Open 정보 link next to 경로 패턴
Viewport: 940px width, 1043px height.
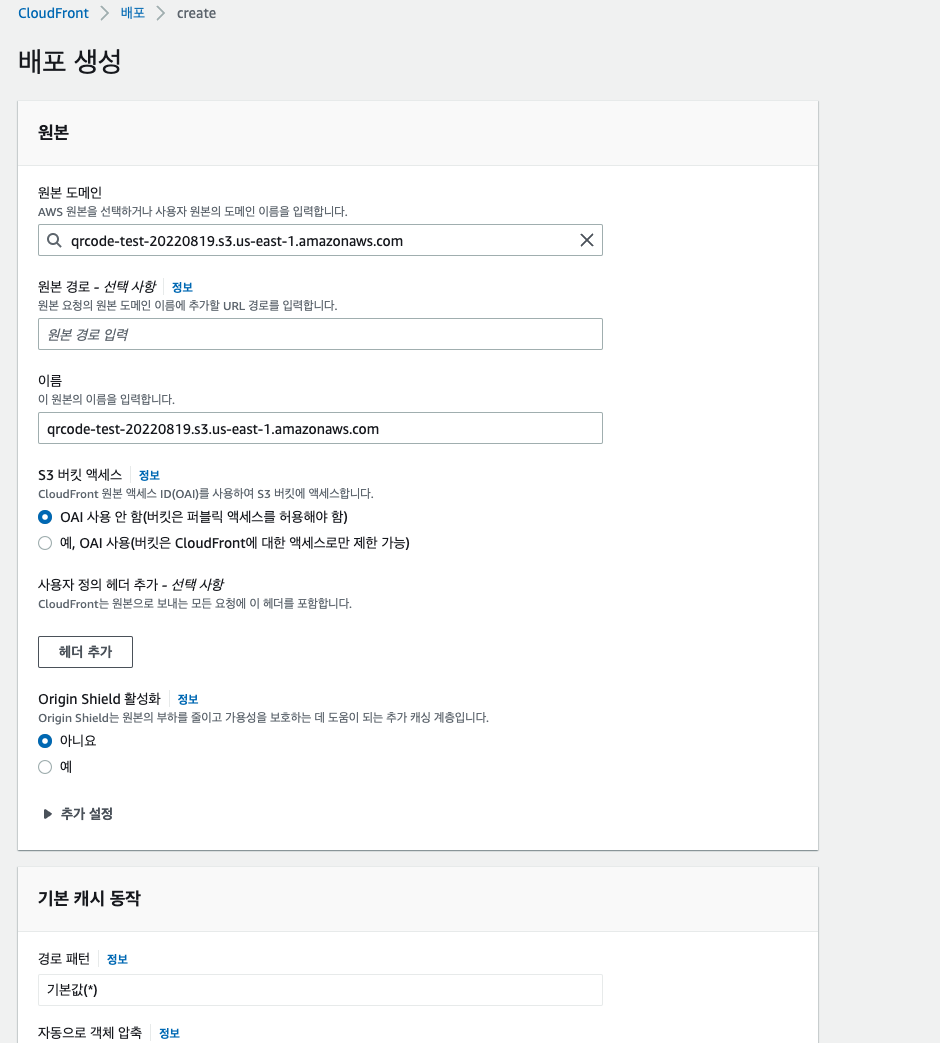[x=117, y=959]
